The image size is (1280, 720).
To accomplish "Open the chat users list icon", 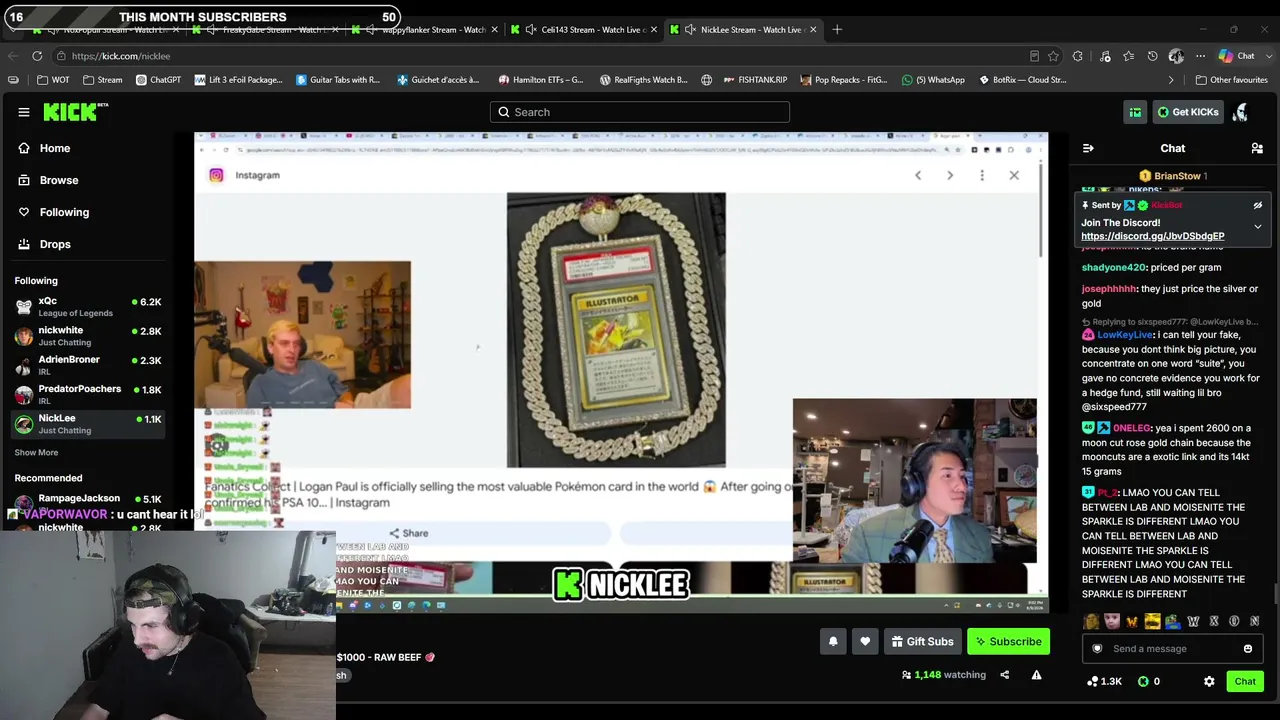I will [1257, 148].
